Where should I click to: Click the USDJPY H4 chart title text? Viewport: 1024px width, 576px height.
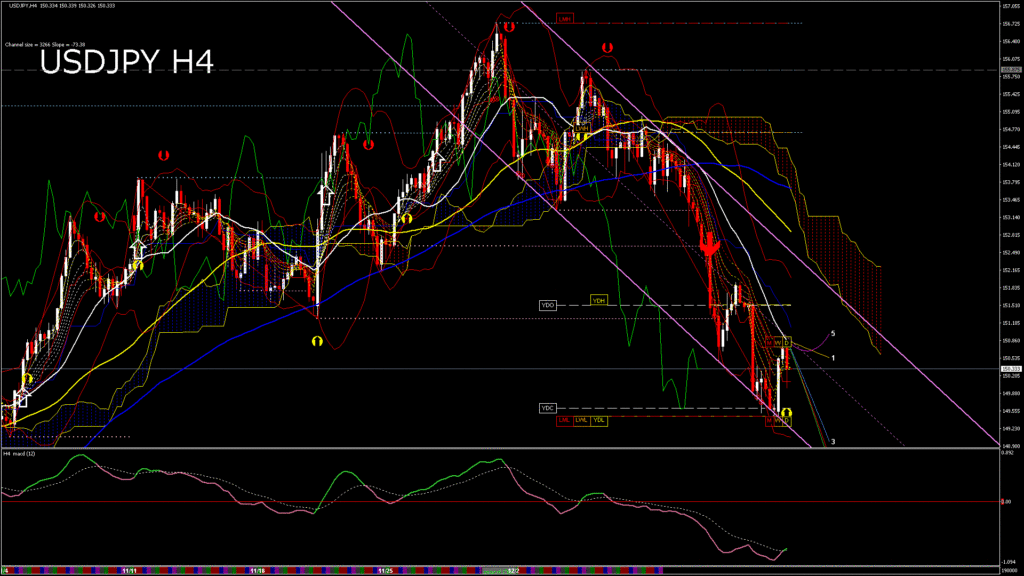(126, 62)
